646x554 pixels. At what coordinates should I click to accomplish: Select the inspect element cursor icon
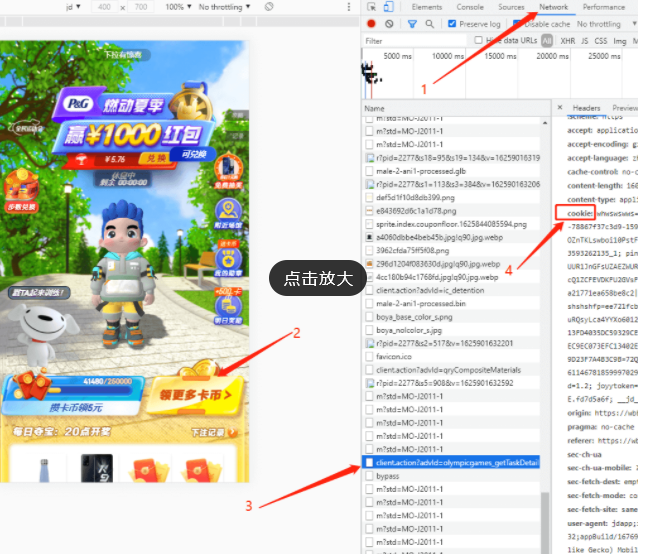(x=371, y=7)
